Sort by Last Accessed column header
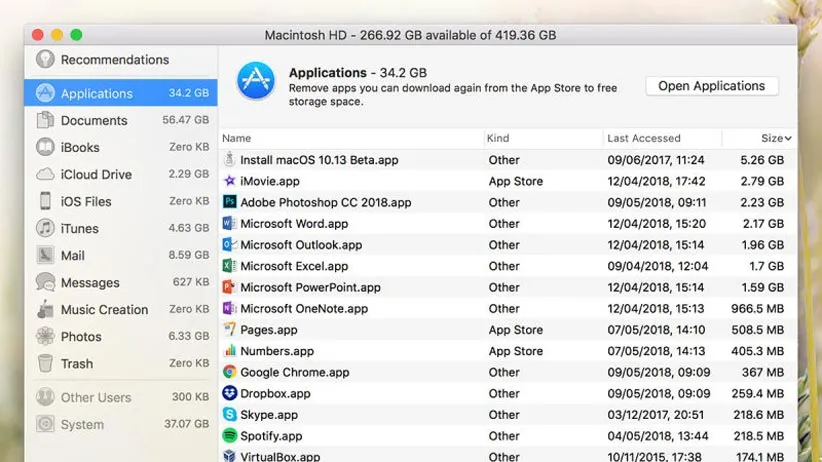Screen dimensions: 822x462 [x=643, y=138]
